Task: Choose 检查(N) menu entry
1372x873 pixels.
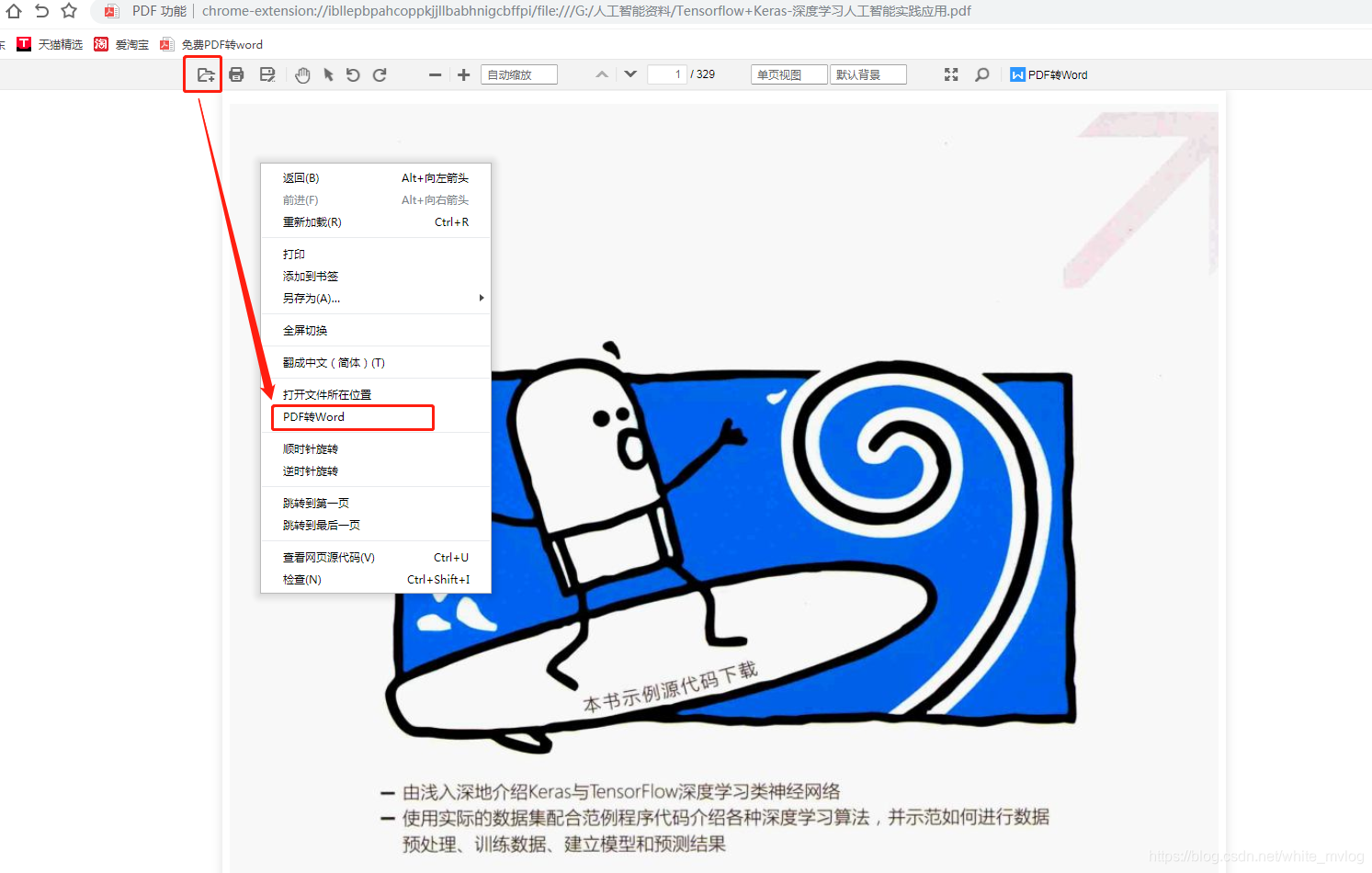Action: coord(376,580)
